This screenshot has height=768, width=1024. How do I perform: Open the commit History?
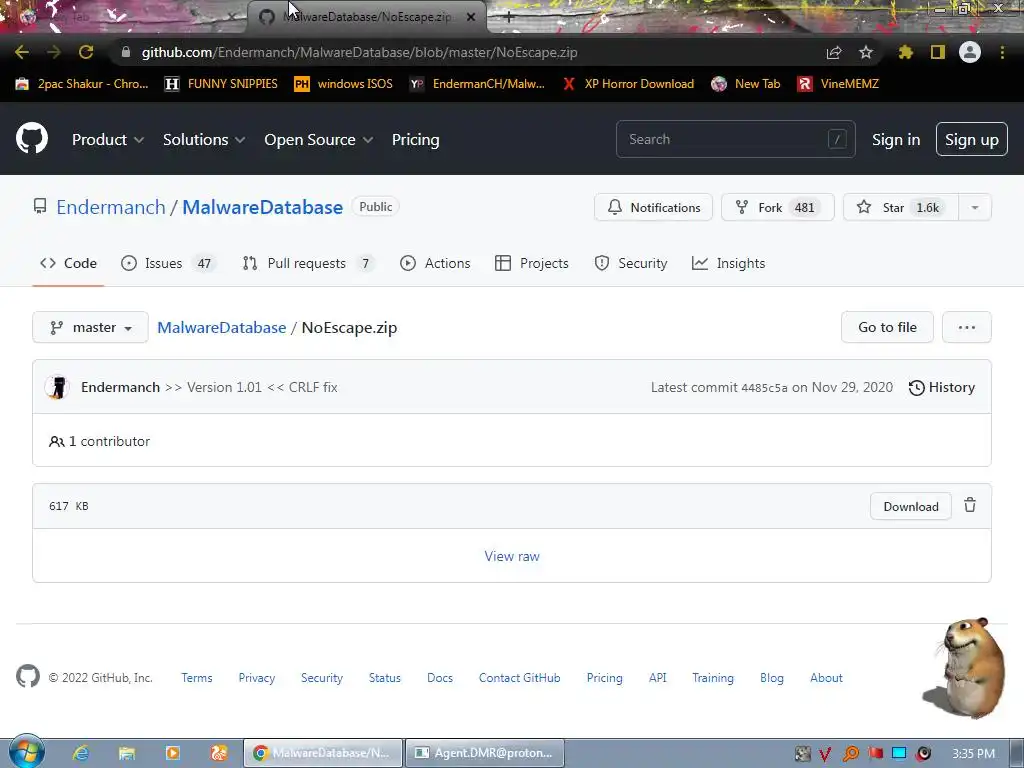point(942,387)
